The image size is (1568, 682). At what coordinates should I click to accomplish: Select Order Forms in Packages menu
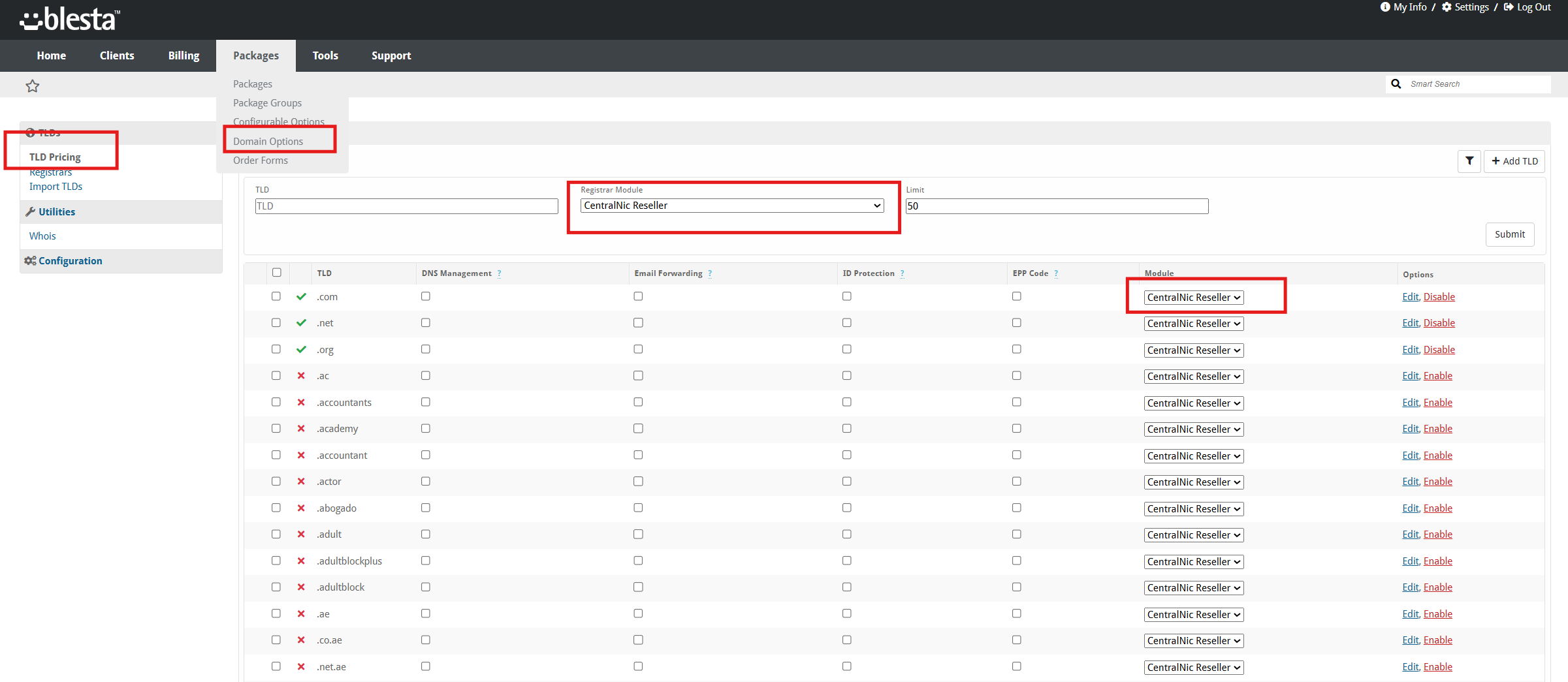[261, 161]
